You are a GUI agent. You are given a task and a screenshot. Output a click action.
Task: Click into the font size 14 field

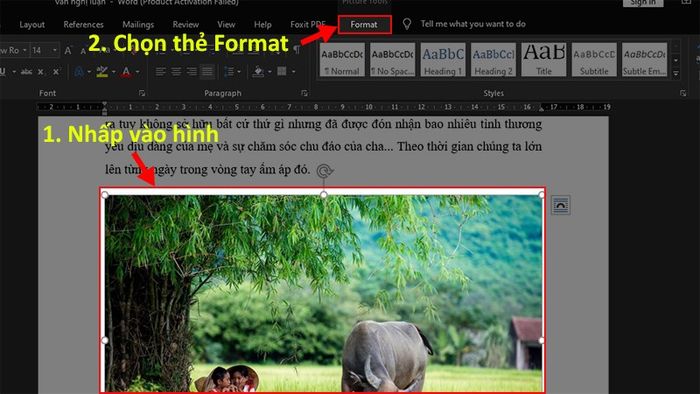pos(40,50)
